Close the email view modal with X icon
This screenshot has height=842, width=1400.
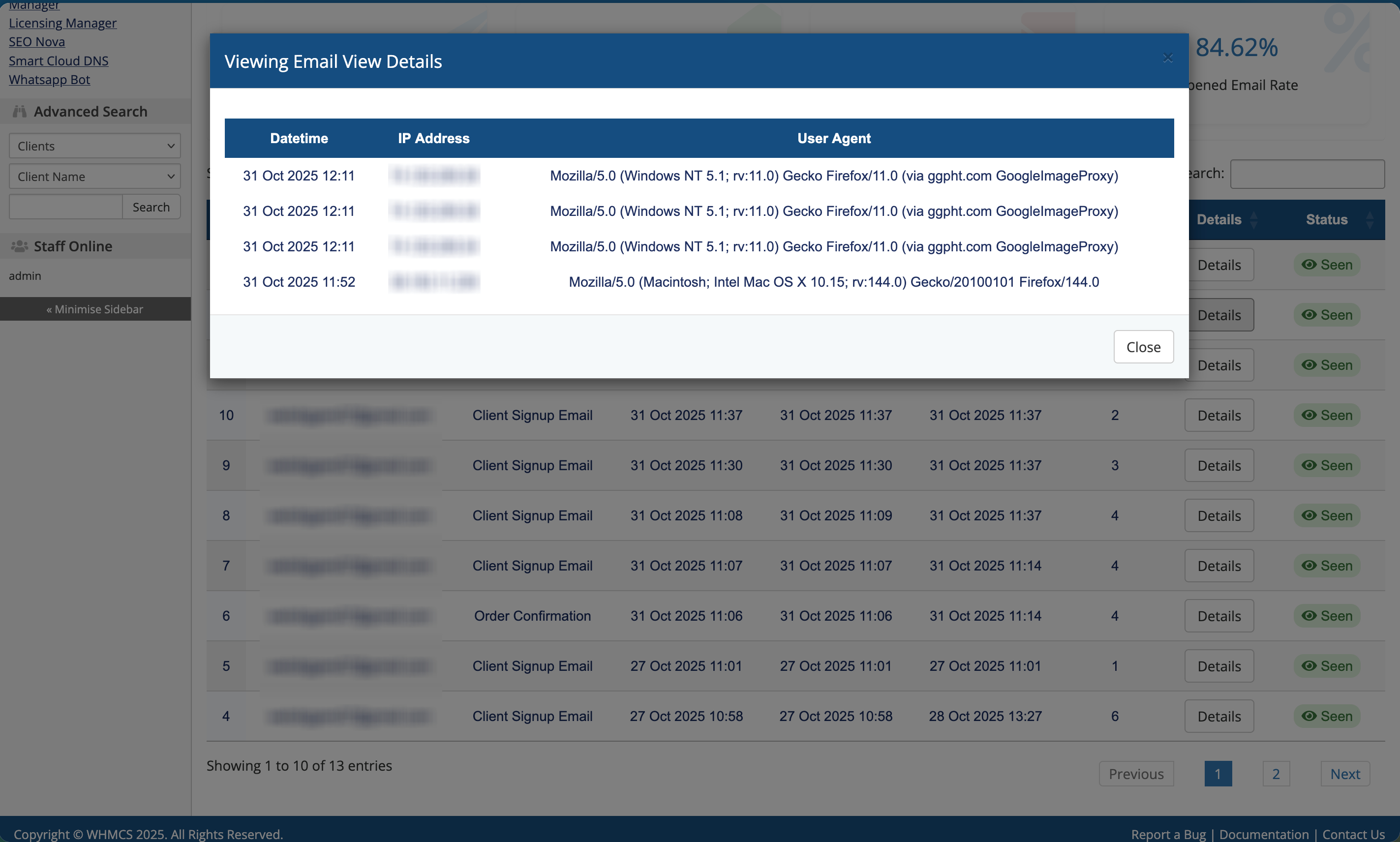click(1167, 58)
